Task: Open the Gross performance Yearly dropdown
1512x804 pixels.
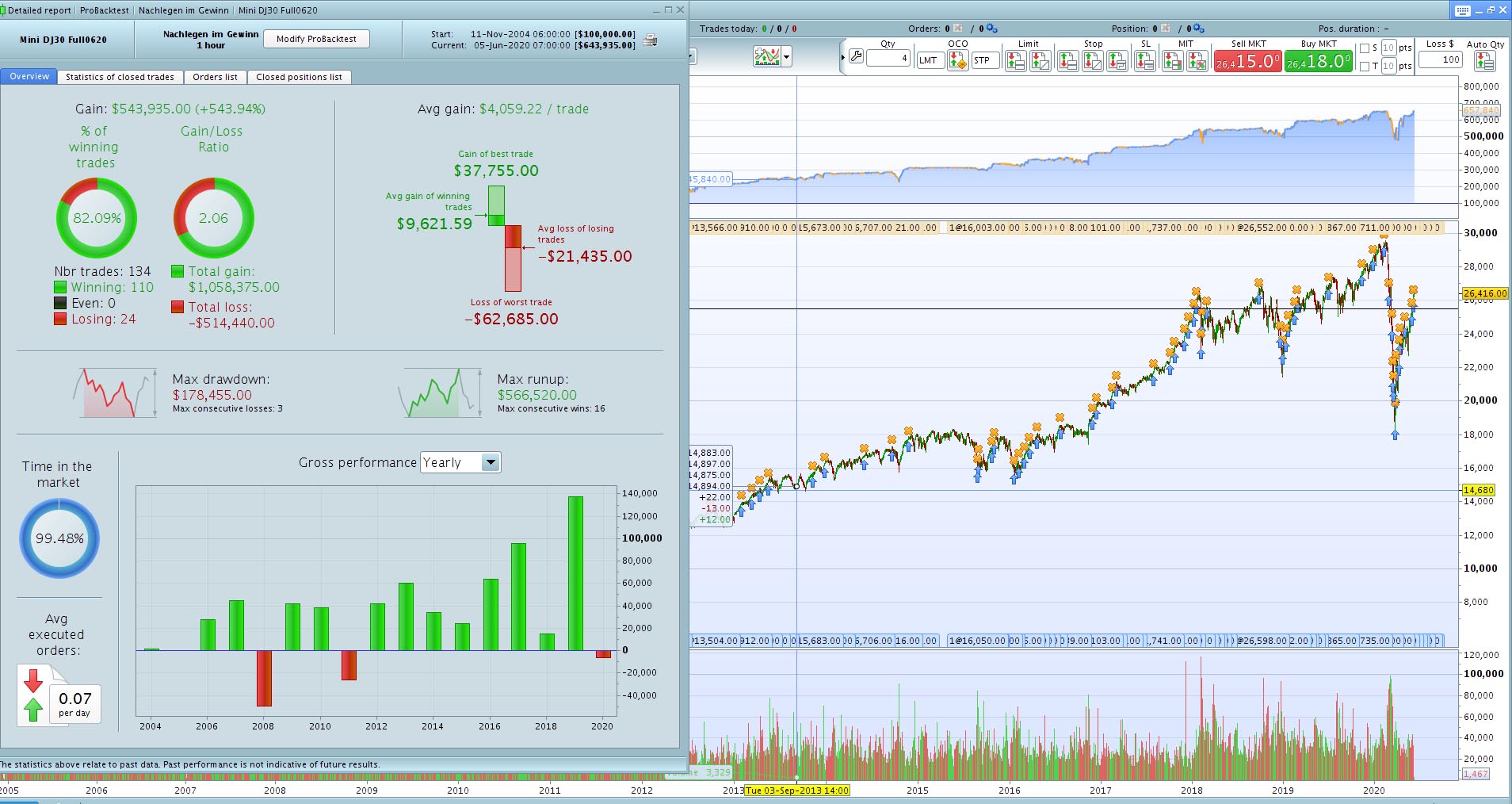Action: (x=460, y=462)
